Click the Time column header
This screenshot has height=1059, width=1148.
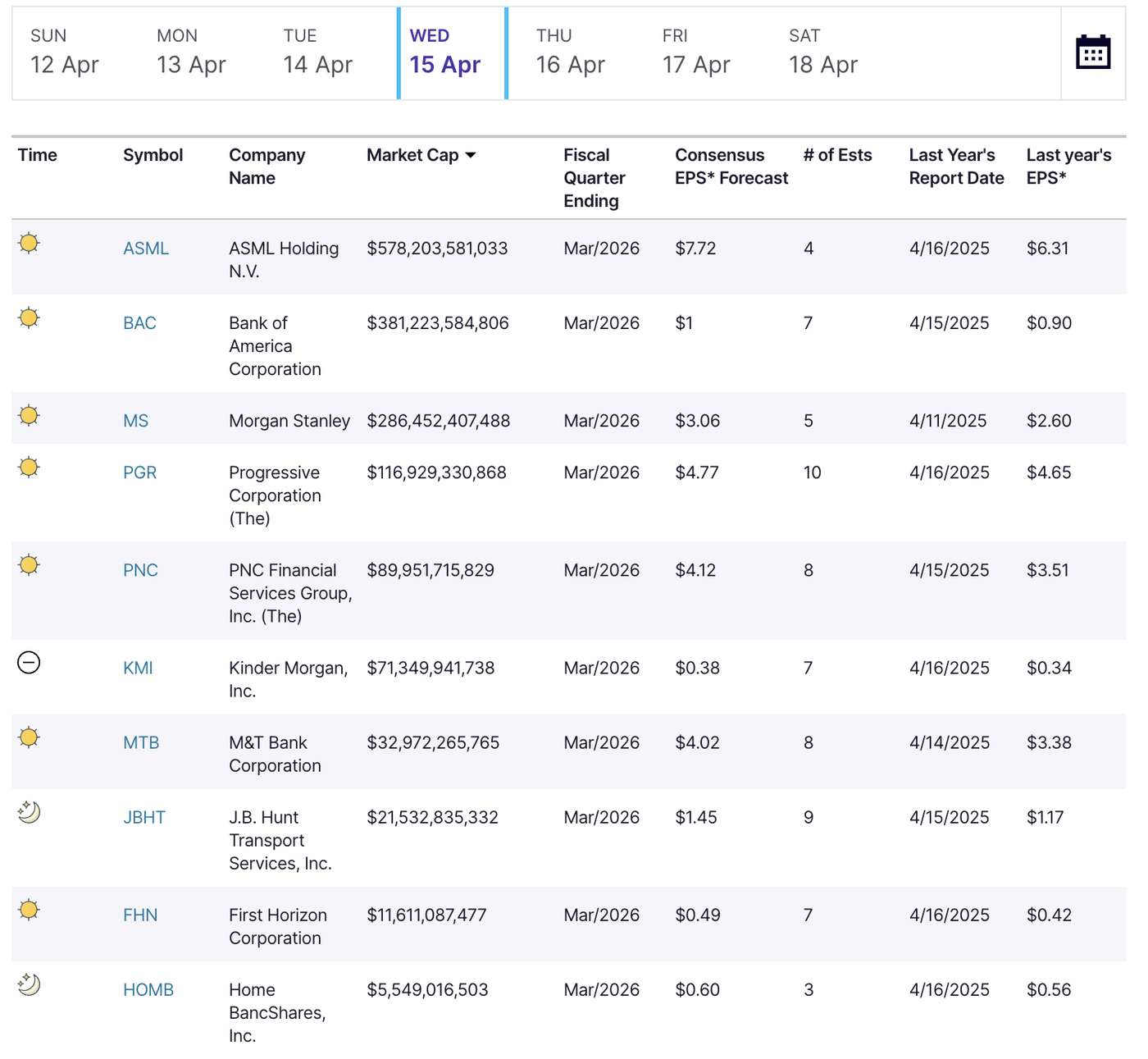38,155
